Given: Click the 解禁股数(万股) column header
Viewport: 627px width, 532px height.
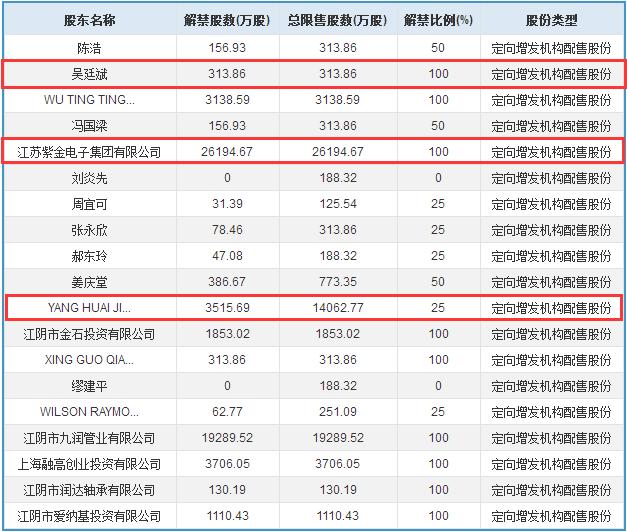Looking at the screenshot, I should 227,20.
